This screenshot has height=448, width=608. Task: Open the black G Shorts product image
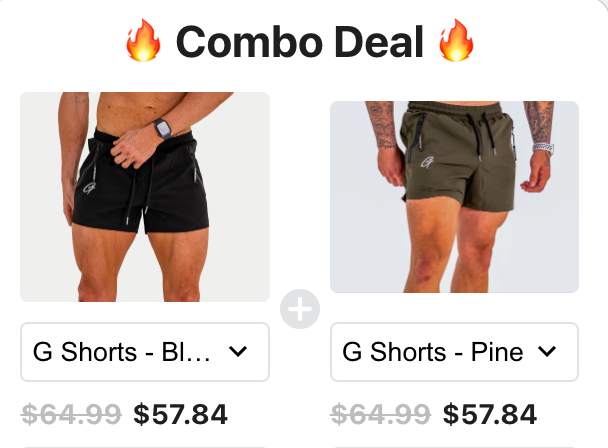click(x=145, y=197)
